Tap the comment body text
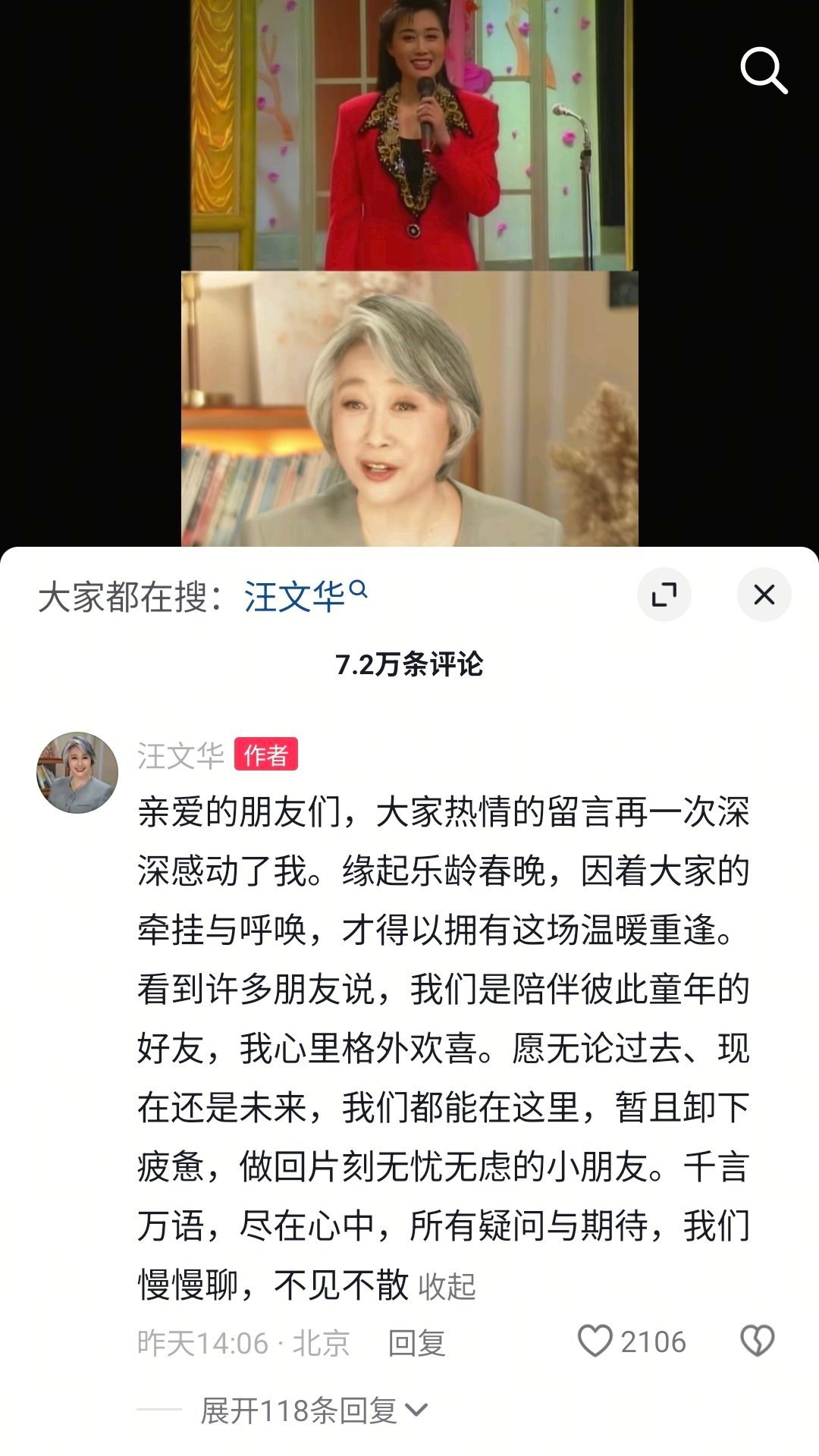 [444, 1047]
